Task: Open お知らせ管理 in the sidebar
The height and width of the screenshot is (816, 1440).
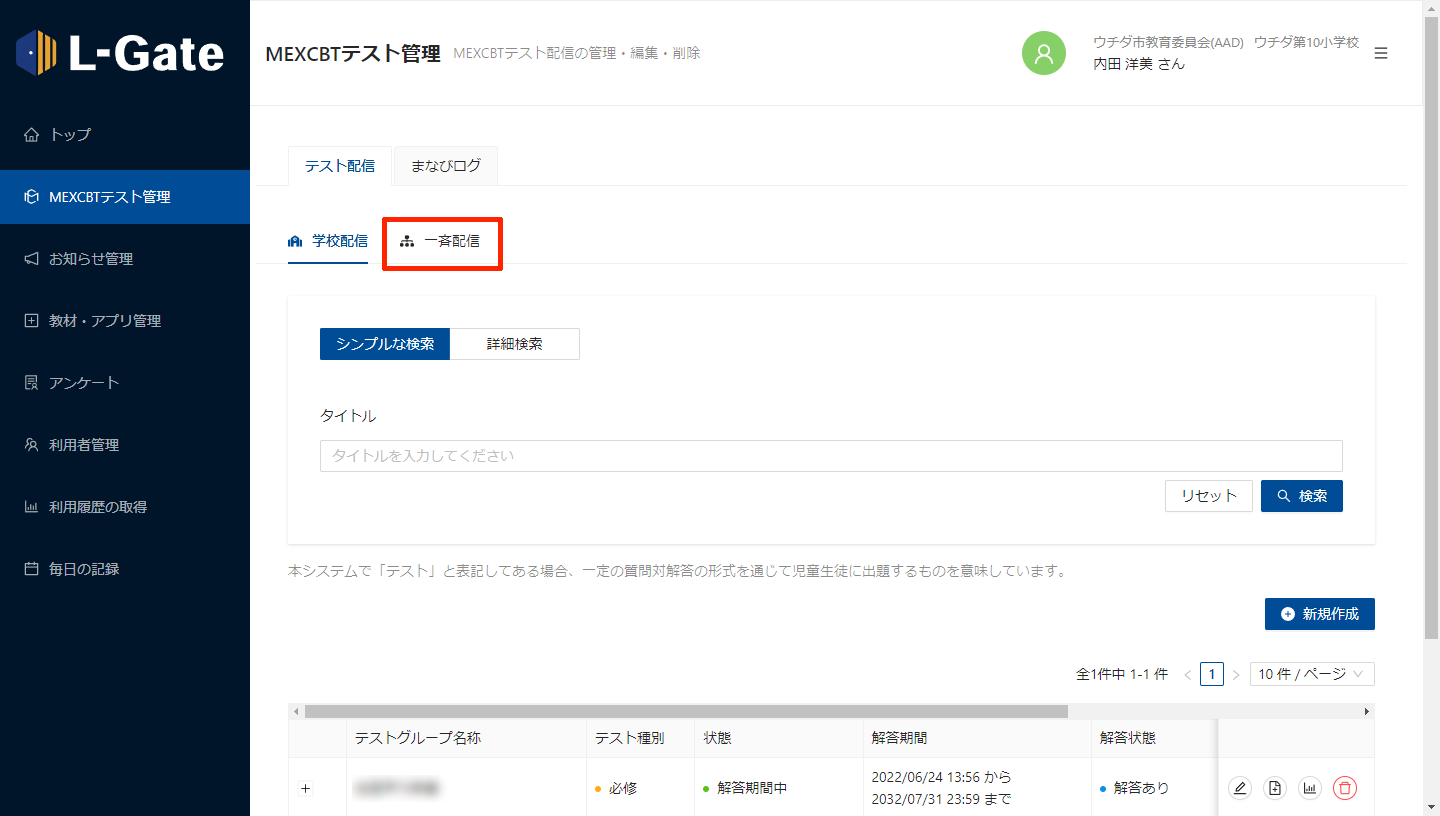Action: [91, 259]
